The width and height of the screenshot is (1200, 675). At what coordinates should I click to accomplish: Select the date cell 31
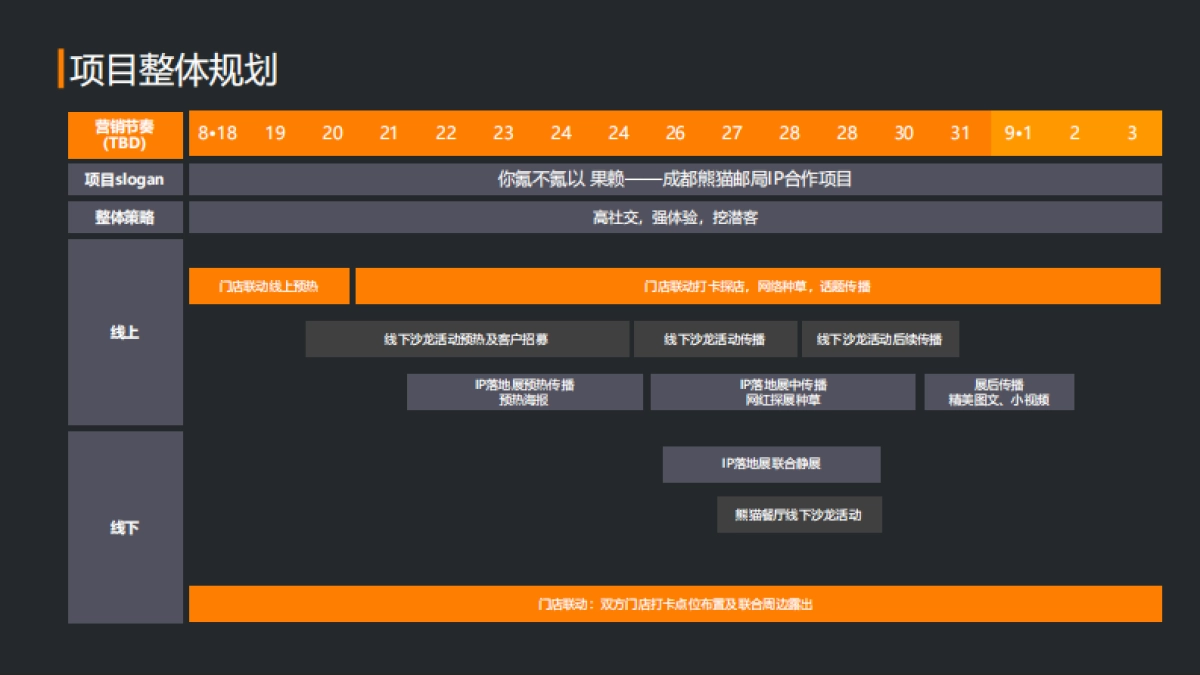[x=960, y=133]
